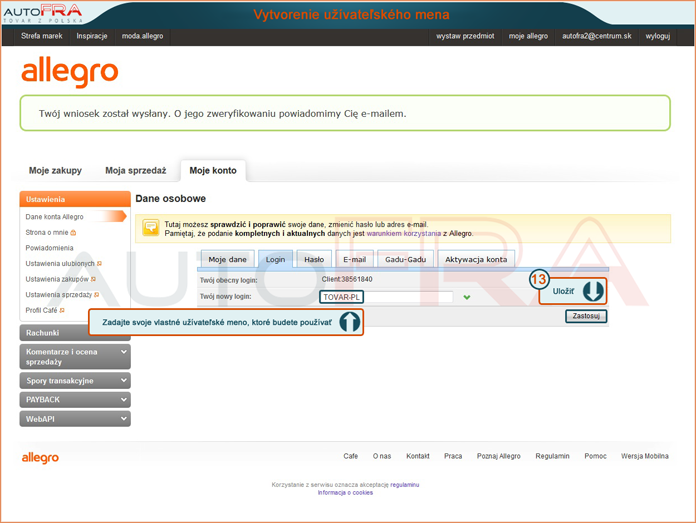The height and width of the screenshot is (523, 696).
Task: Select the Login tab
Action: pos(276,259)
